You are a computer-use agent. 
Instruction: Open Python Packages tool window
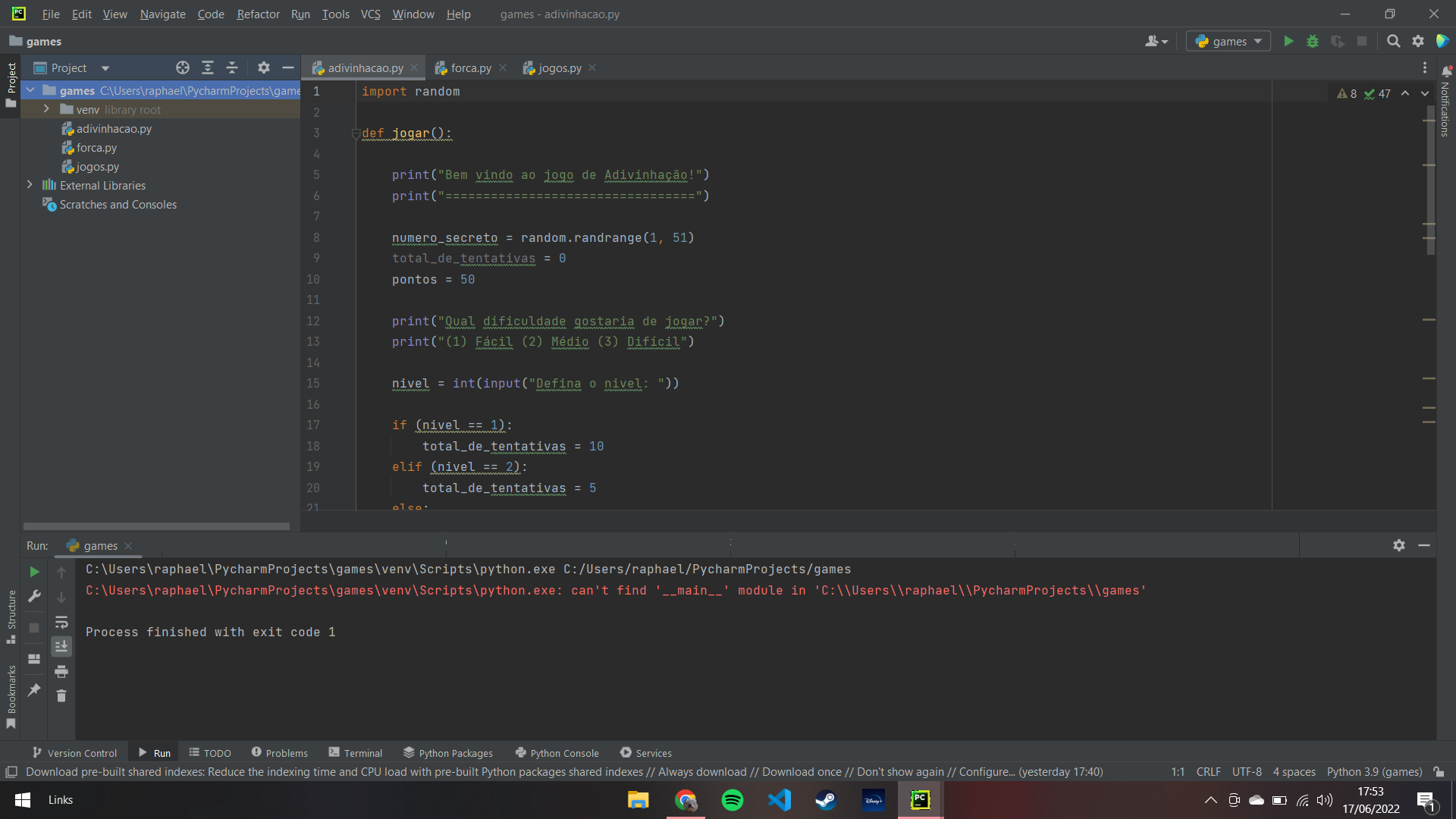click(x=448, y=753)
